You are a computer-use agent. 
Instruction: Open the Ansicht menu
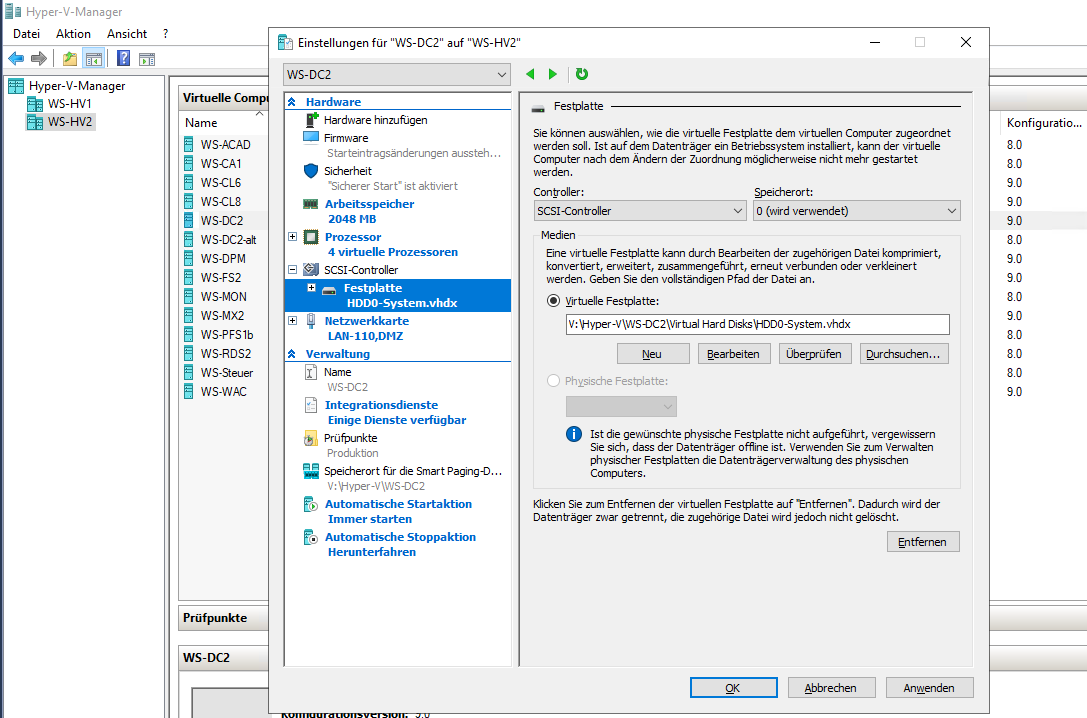127,34
